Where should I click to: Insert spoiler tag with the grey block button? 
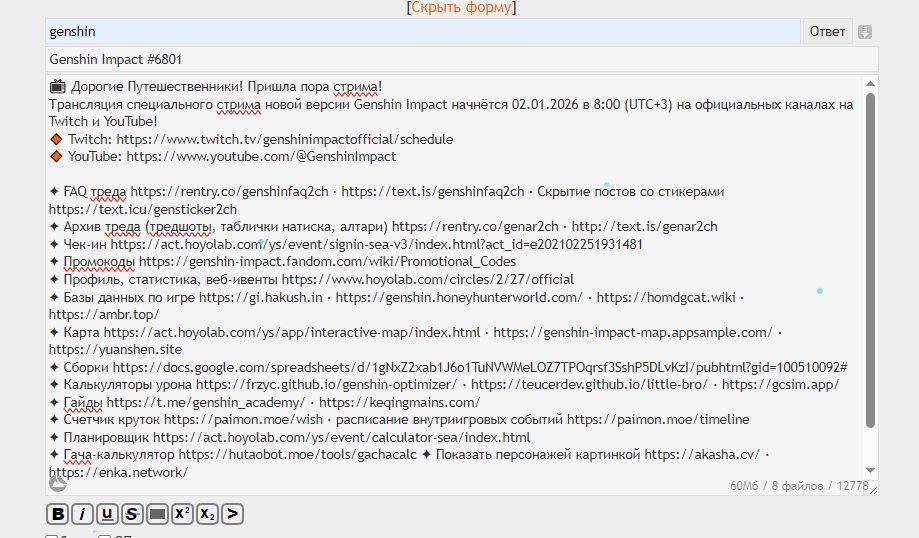pyautogui.click(x=157, y=514)
